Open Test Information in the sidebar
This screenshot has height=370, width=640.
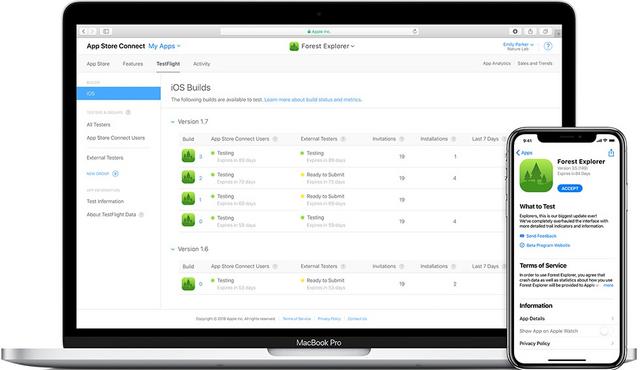click(x=105, y=201)
